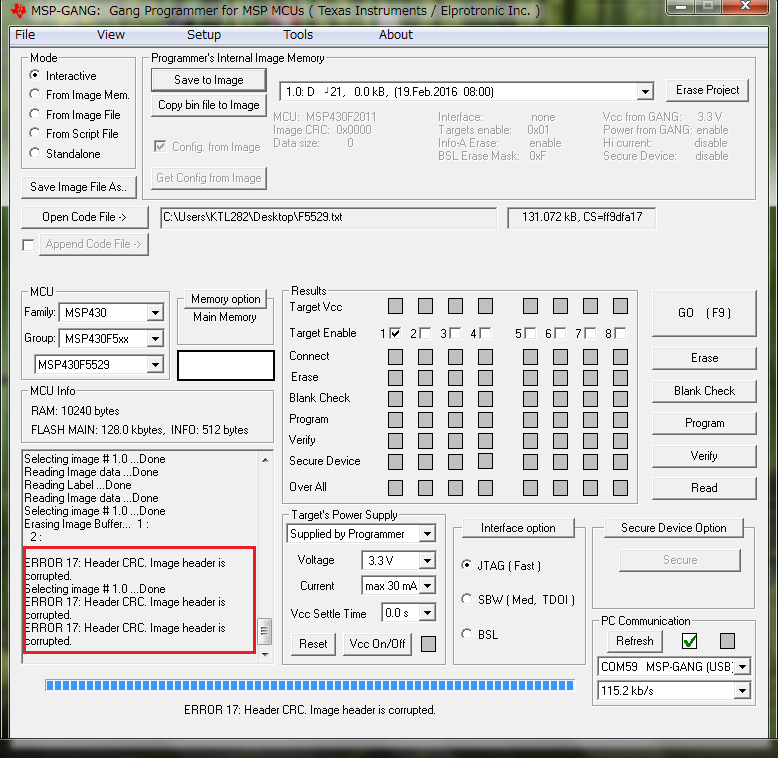
Task: Enable Target 2 checkbox
Action: [x=425, y=333]
